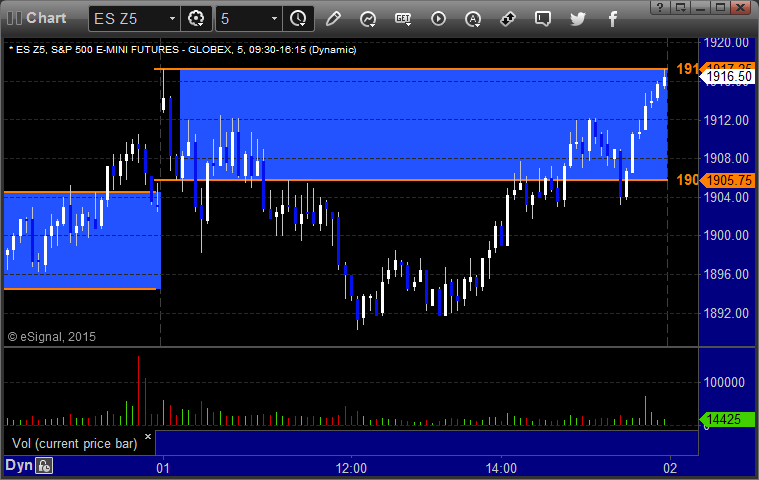
Task: Click the 1896.00 price axis label
Action: point(726,274)
